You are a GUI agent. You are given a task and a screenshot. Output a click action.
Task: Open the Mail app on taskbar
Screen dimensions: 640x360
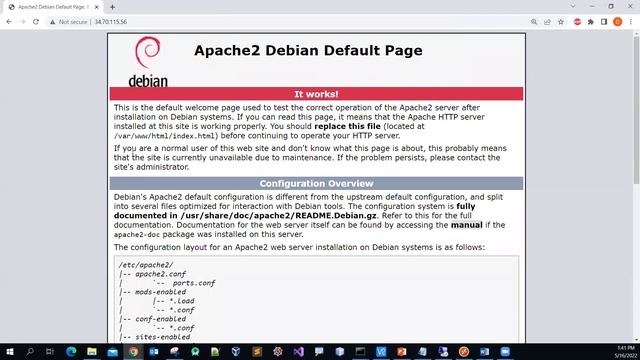click(x=113, y=351)
